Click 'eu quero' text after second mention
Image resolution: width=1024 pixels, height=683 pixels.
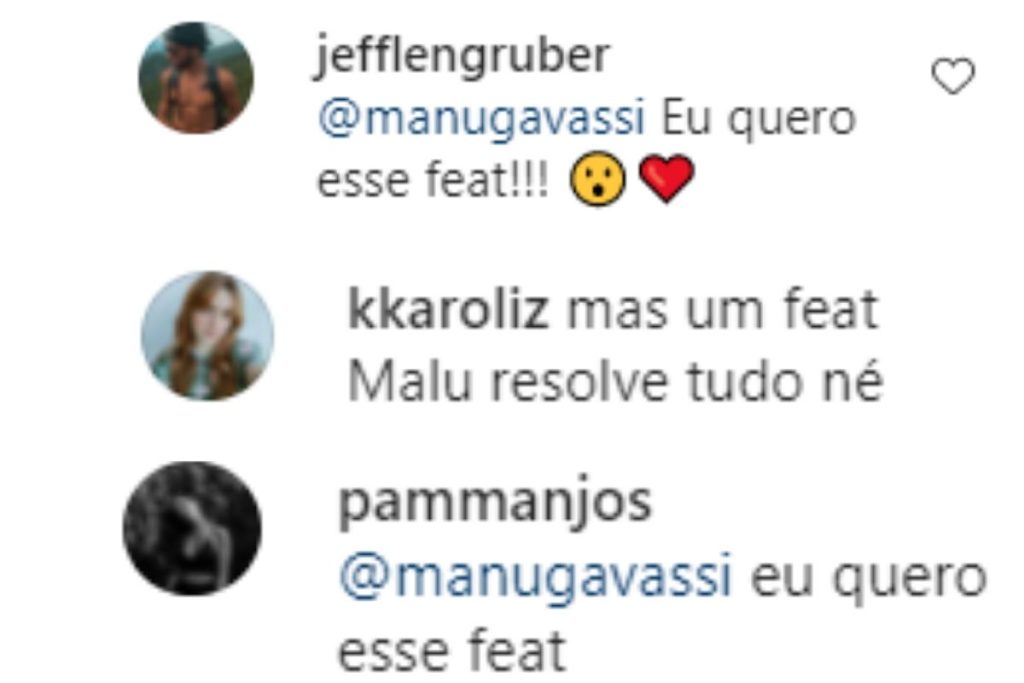pyautogui.click(x=869, y=579)
